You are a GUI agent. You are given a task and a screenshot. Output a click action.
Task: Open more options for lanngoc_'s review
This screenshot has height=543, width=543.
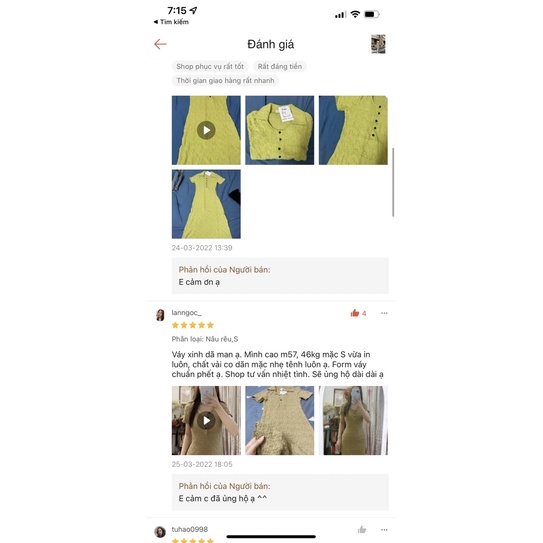pyautogui.click(x=384, y=313)
